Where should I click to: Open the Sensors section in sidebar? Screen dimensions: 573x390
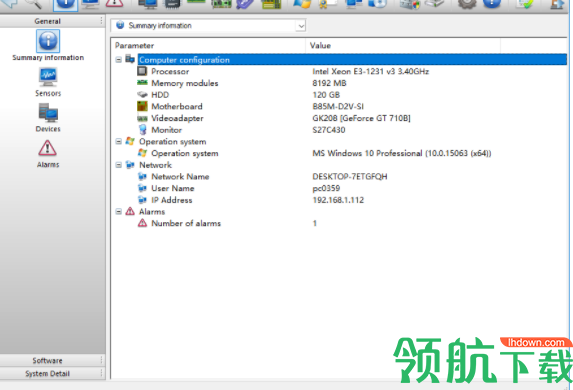pos(48,82)
